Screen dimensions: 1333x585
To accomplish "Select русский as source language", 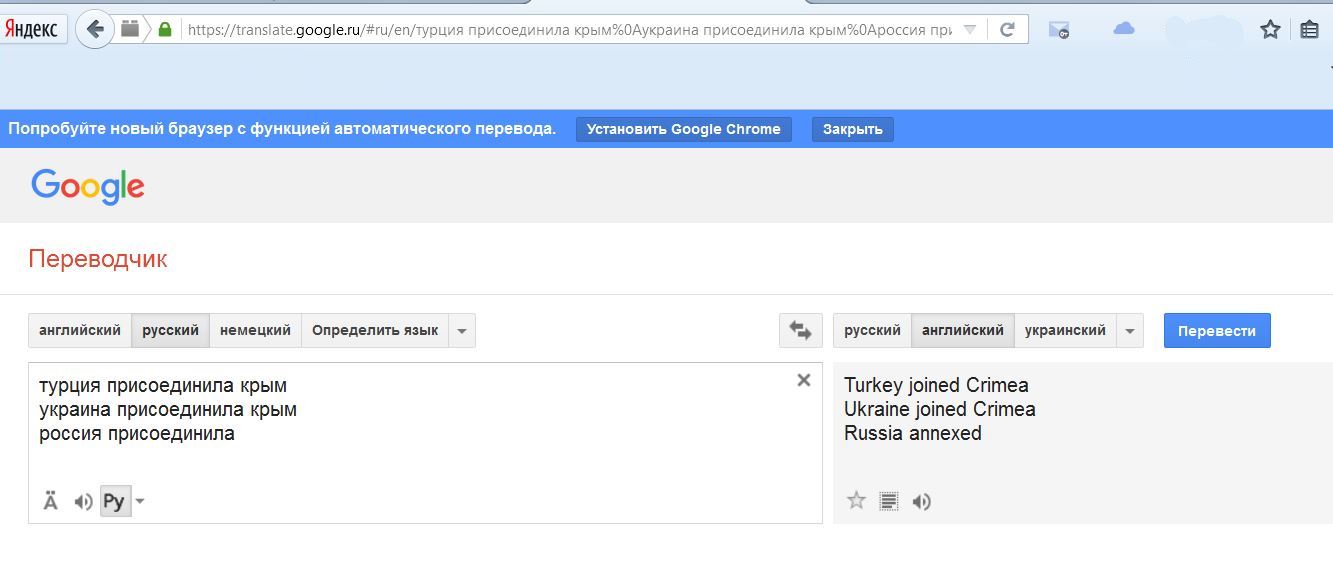I will [170, 331].
